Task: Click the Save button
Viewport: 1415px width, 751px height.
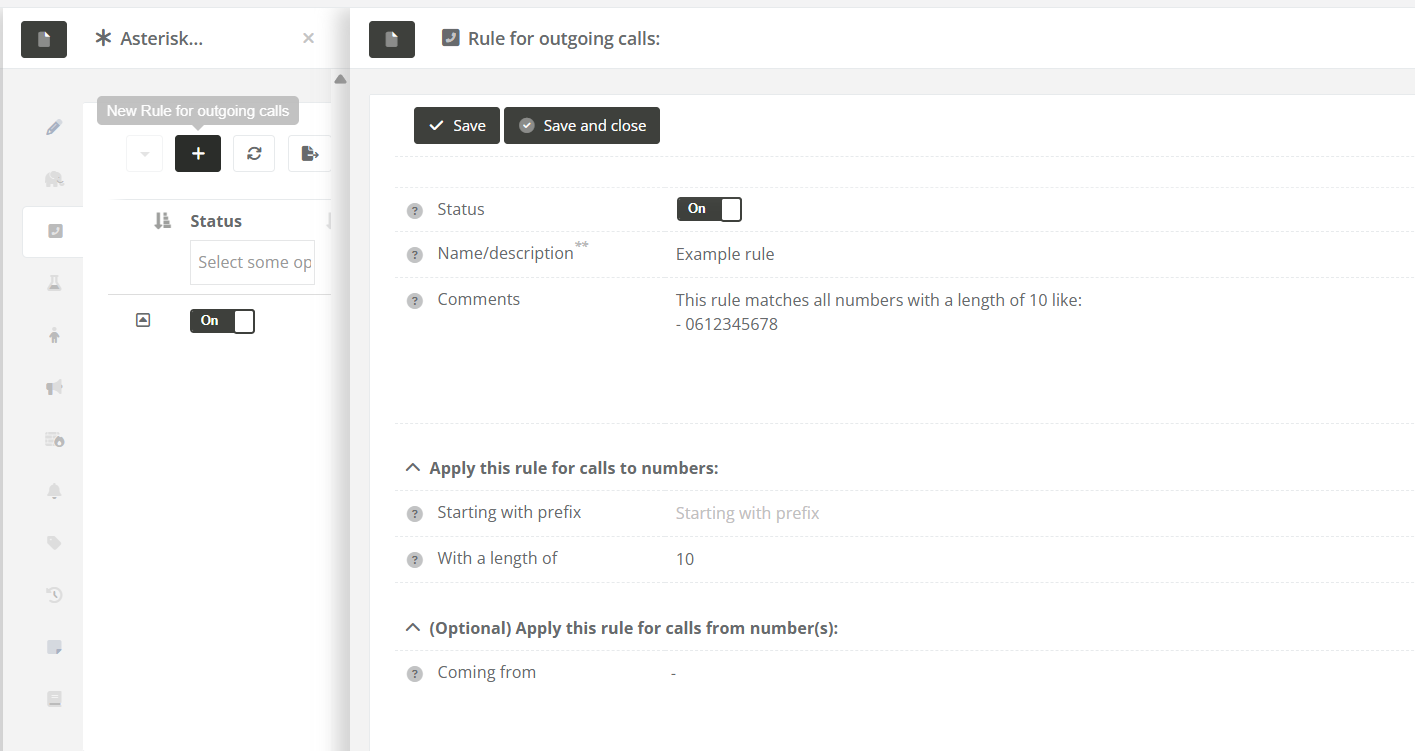Action: [x=457, y=126]
